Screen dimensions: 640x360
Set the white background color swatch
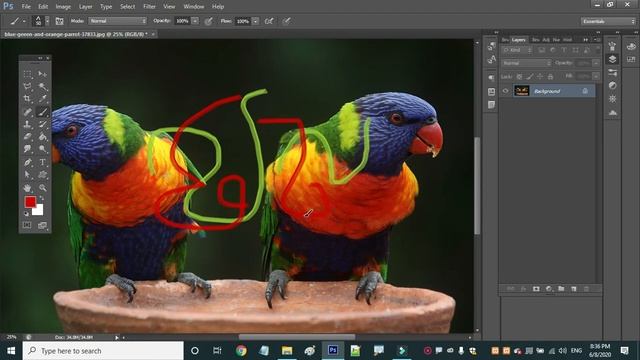tap(38, 210)
